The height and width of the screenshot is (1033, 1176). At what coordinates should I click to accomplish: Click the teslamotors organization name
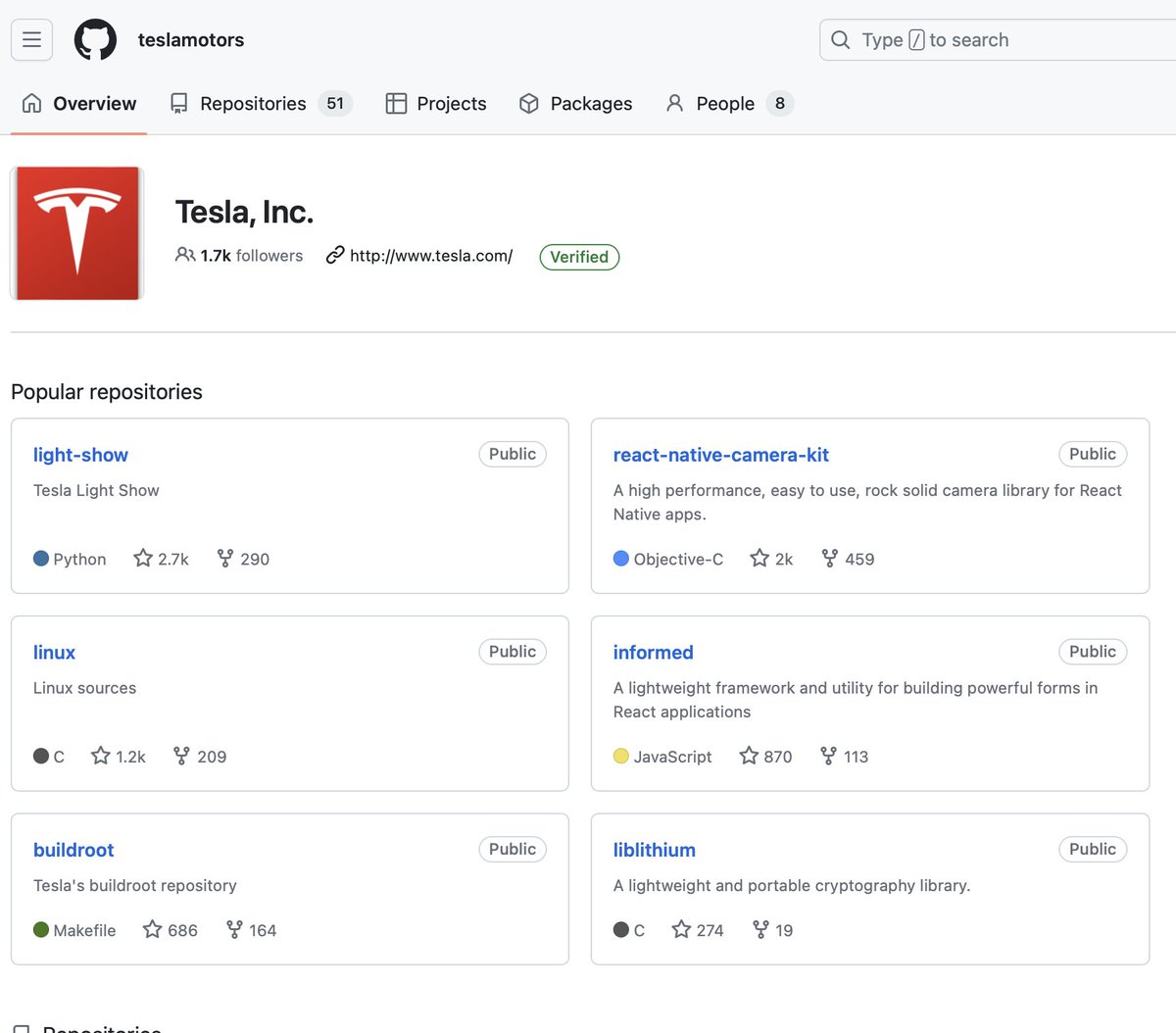(191, 40)
